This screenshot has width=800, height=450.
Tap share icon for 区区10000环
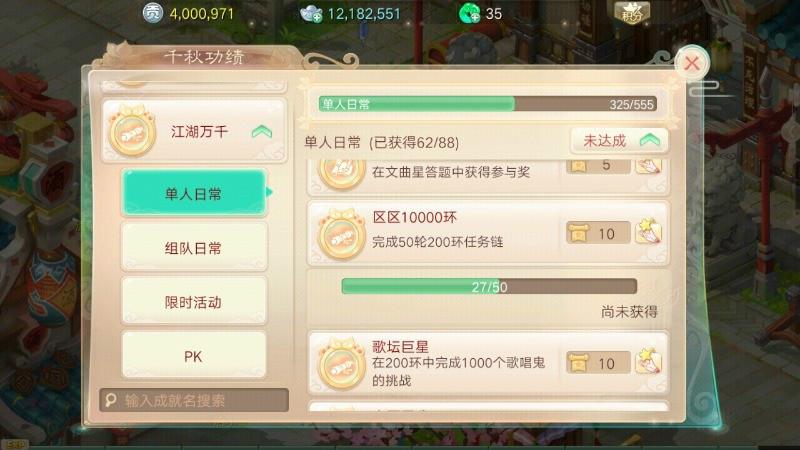[x=648, y=232]
